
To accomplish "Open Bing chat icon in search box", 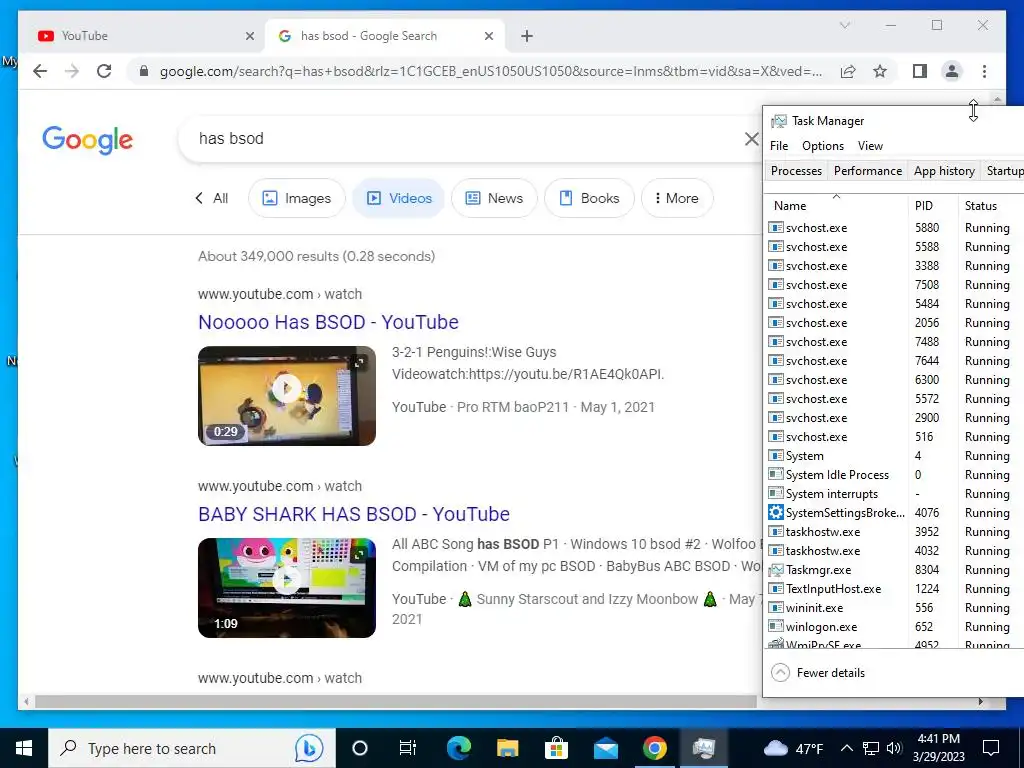I will coord(308,748).
